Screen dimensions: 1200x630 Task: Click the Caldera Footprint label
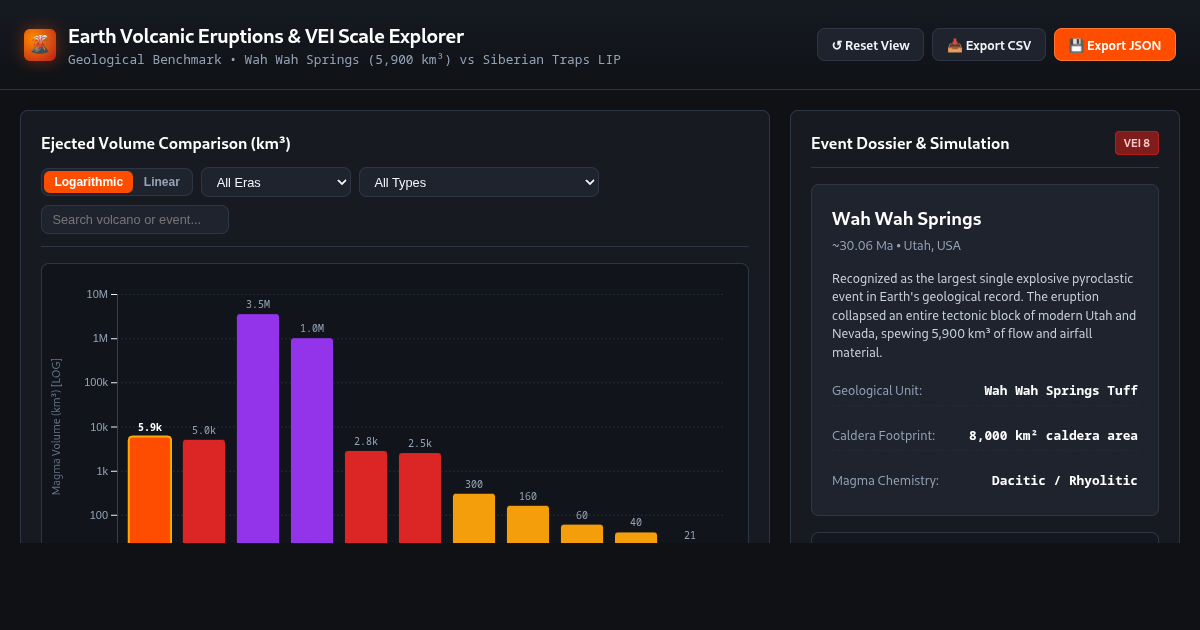coord(883,436)
